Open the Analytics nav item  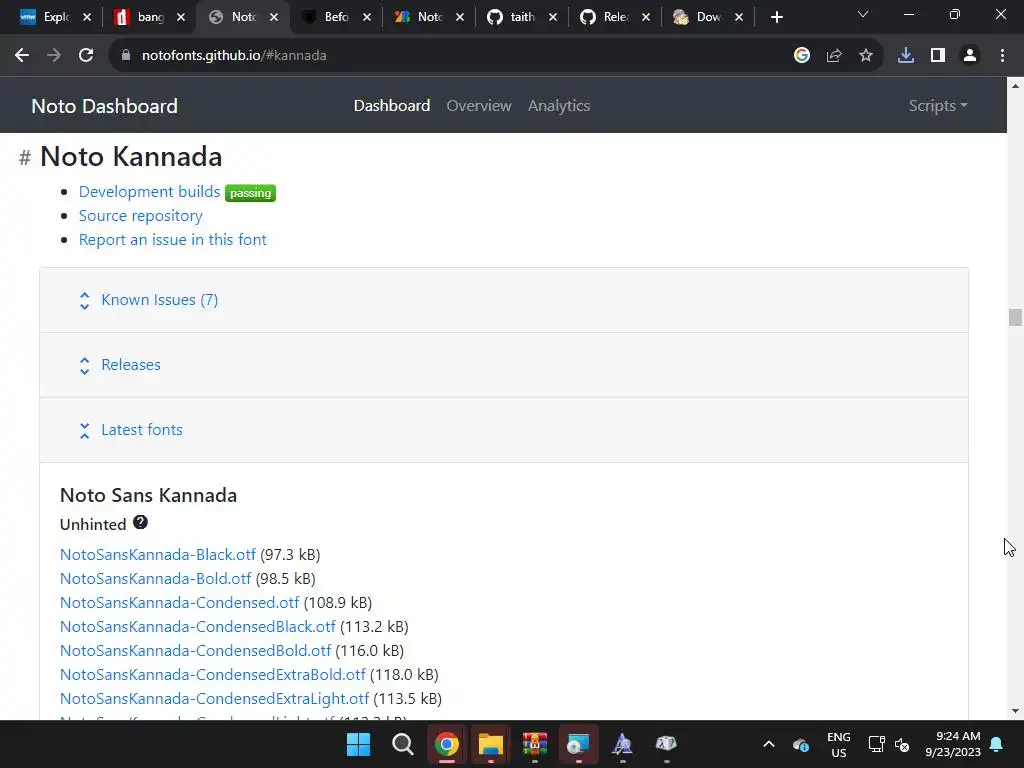coord(559,106)
